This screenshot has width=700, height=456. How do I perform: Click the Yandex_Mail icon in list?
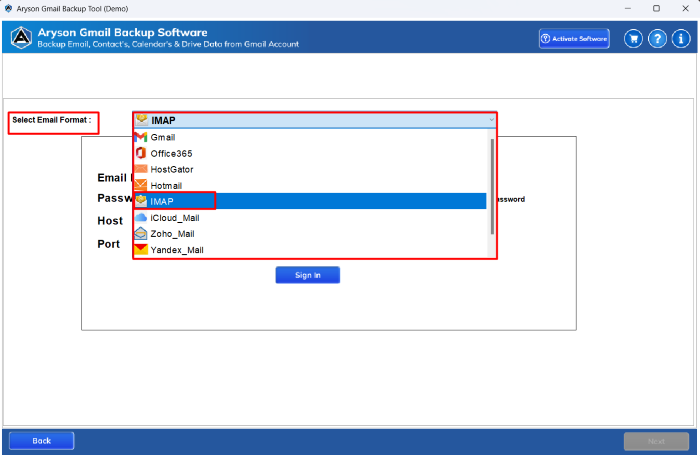click(x=141, y=250)
